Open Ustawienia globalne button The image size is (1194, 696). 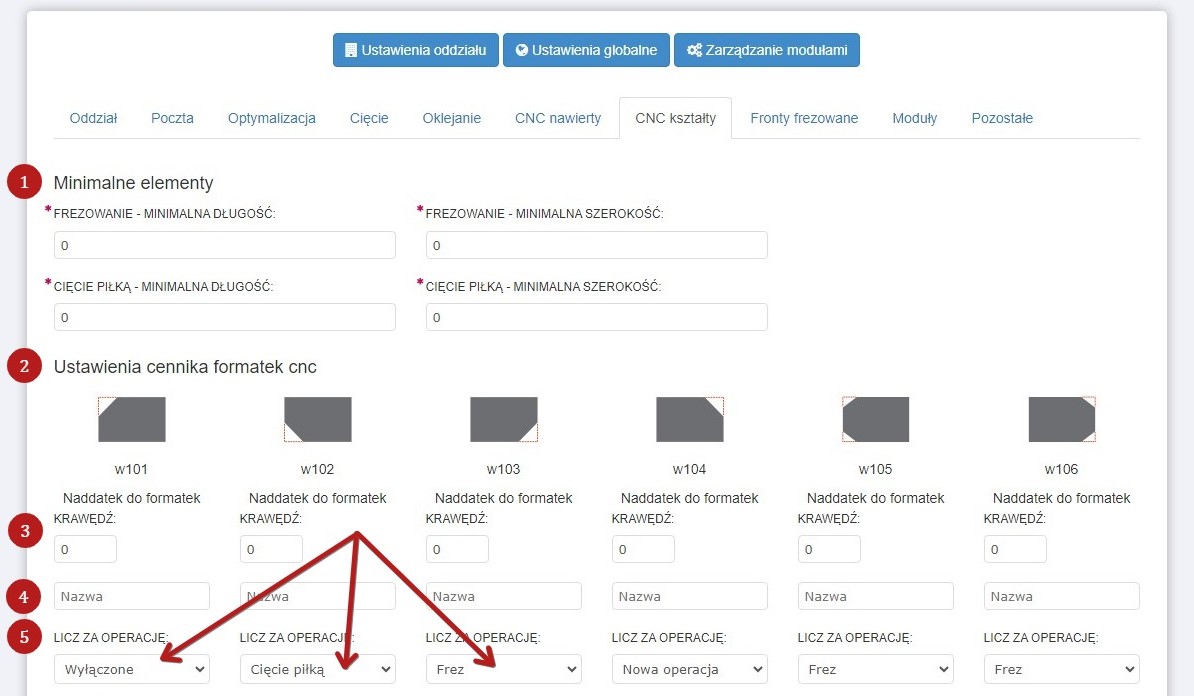pos(586,50)
